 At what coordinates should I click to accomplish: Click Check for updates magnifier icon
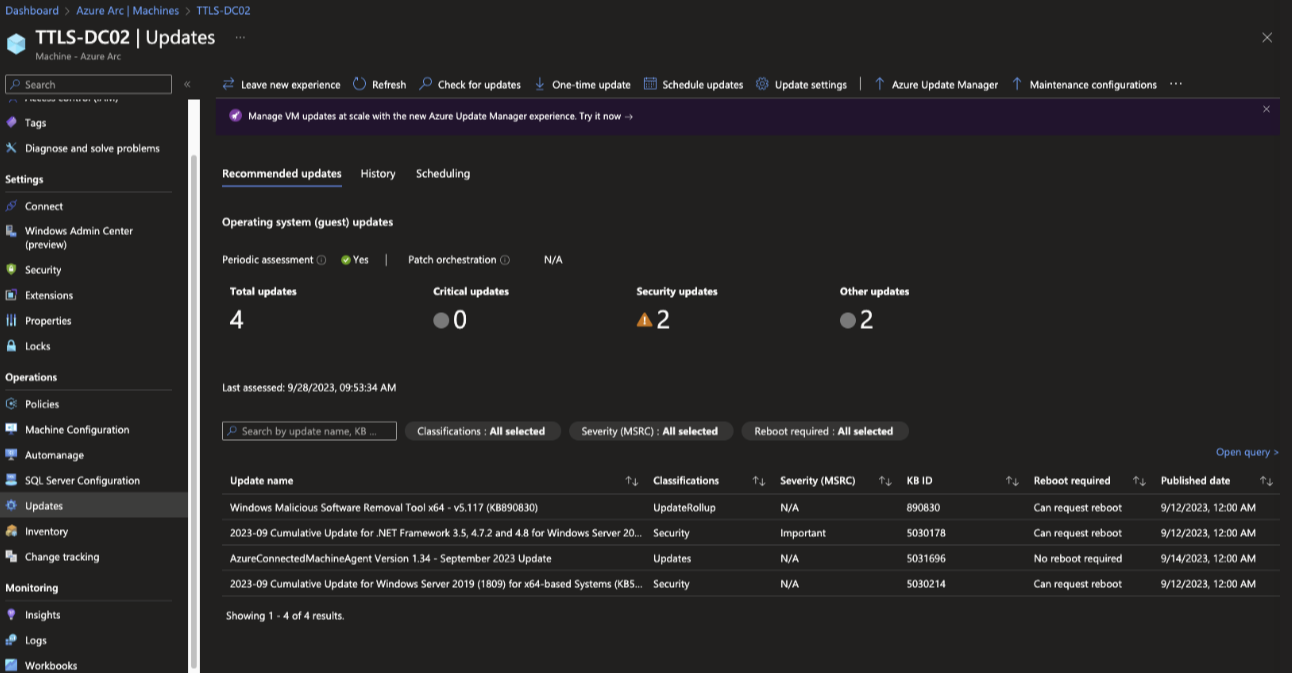426,85
